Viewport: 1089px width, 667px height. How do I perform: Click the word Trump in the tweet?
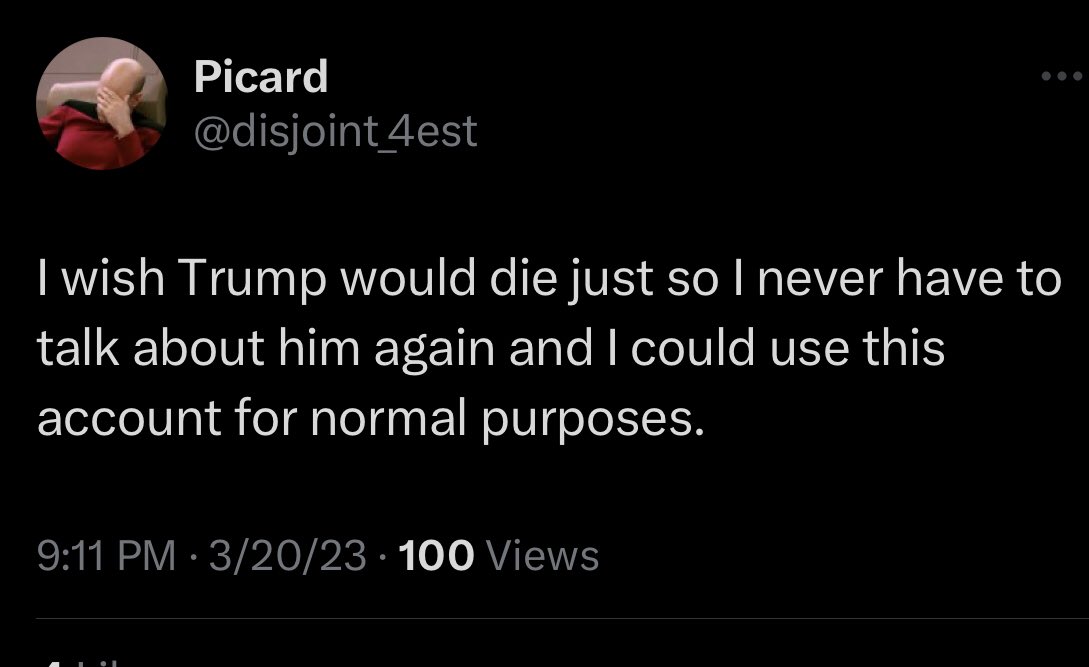pos(244,281)
